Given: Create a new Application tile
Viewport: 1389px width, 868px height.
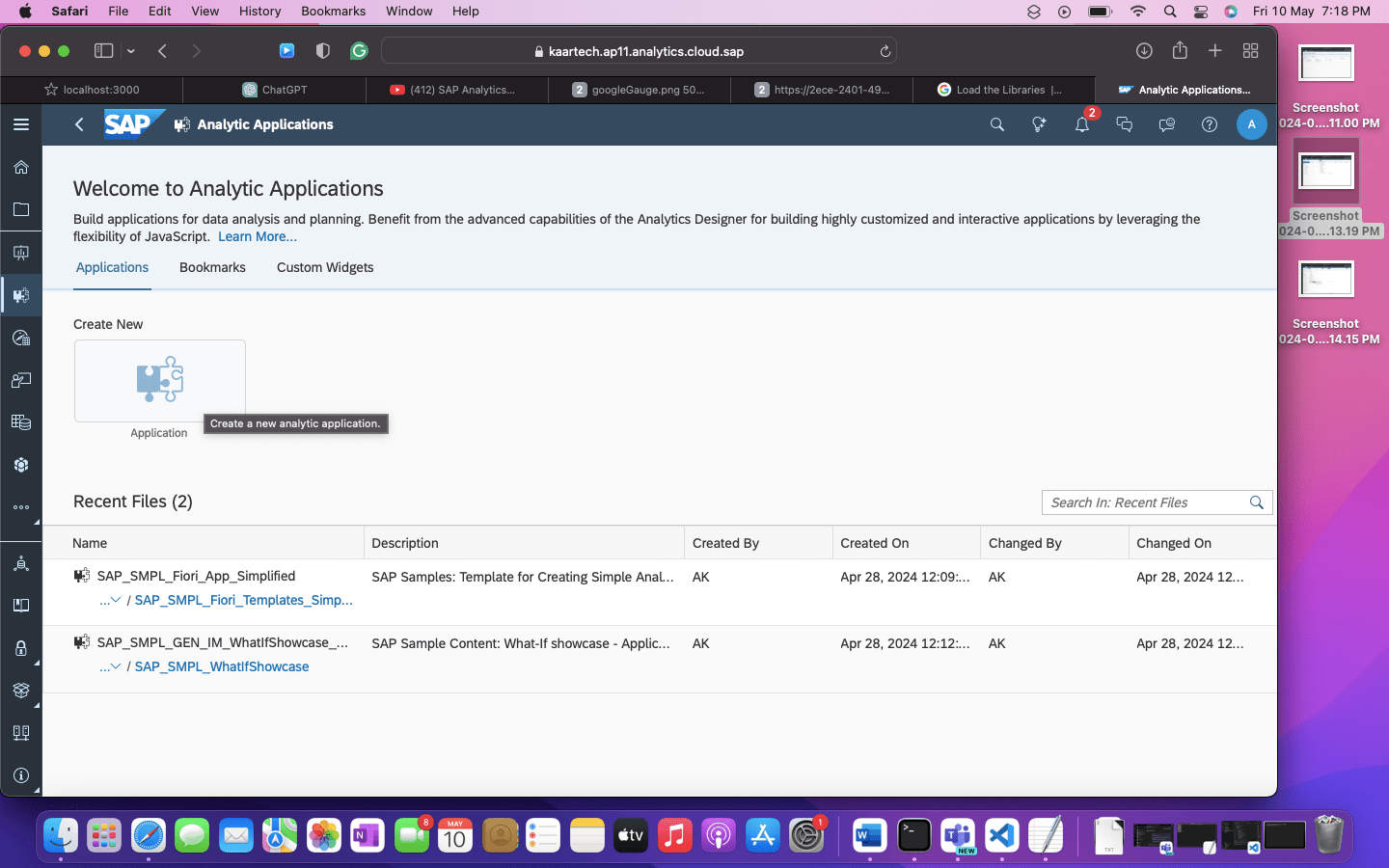Looking at the screenshot, I should (160, 381).
